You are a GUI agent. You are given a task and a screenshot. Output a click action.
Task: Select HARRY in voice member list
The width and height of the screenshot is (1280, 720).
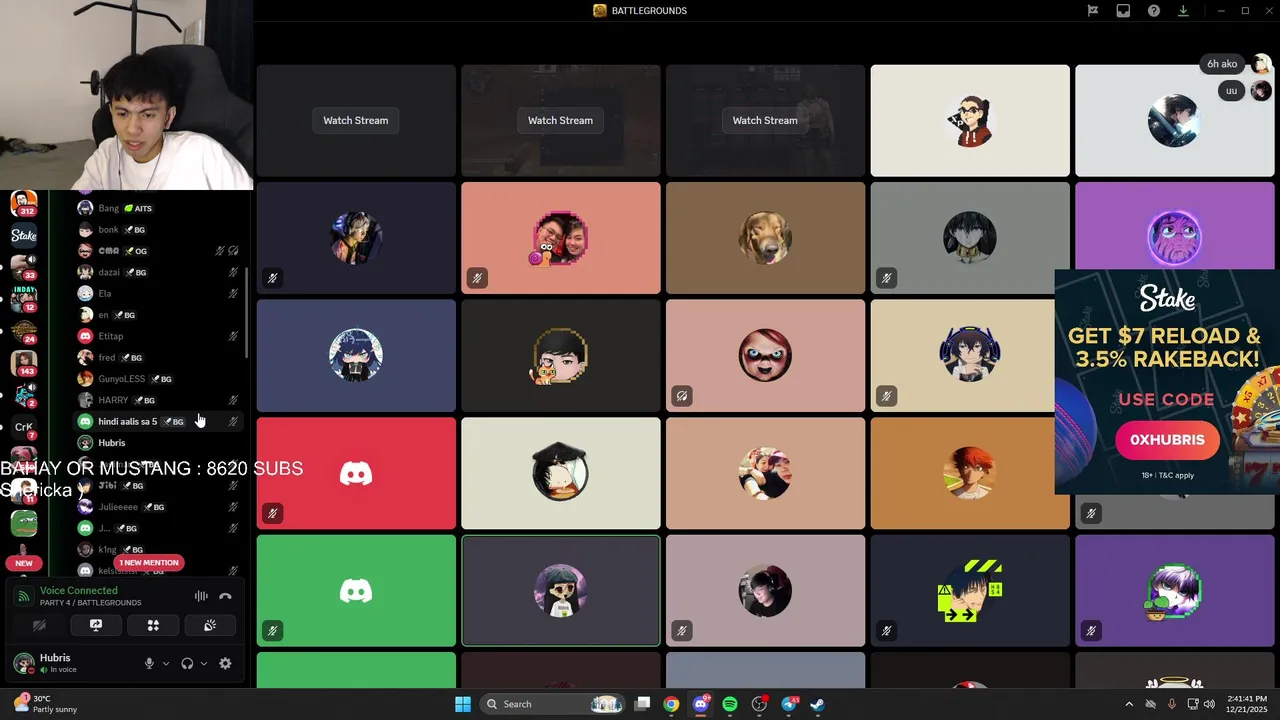coord(160,400)
